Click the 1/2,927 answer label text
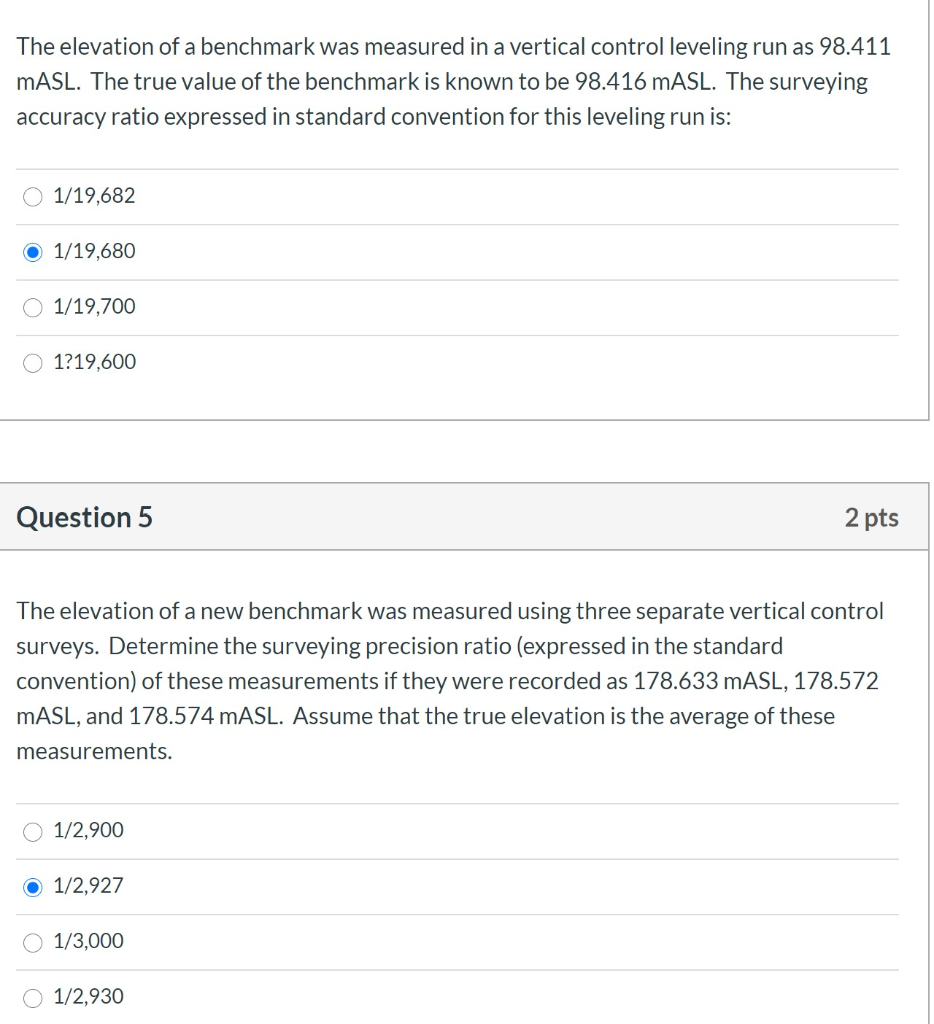 89,885
